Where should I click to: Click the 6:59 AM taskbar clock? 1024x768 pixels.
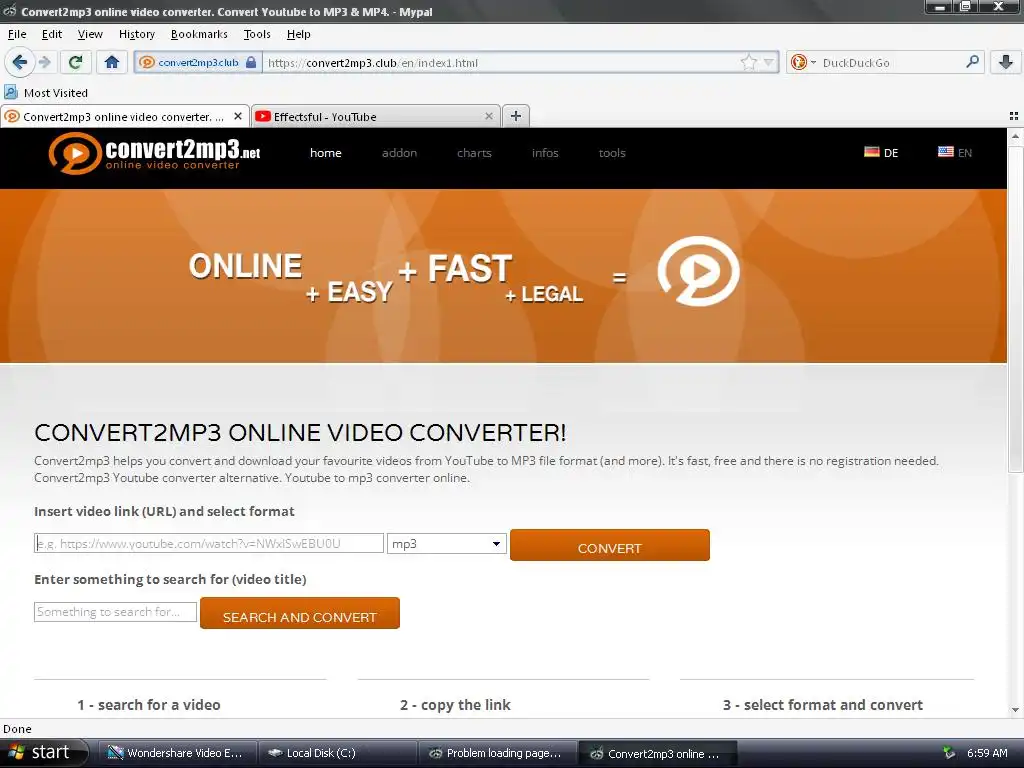tap(987, 753)
